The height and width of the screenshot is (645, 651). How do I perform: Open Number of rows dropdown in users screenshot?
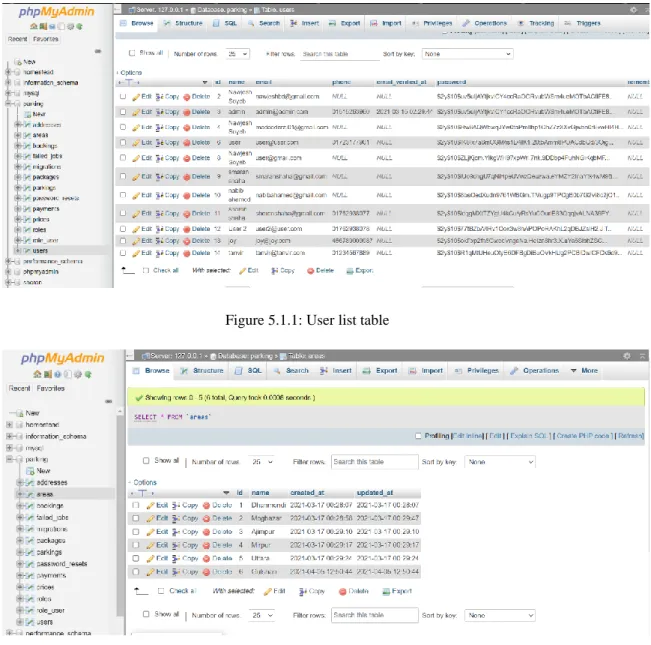coord(237,54)
